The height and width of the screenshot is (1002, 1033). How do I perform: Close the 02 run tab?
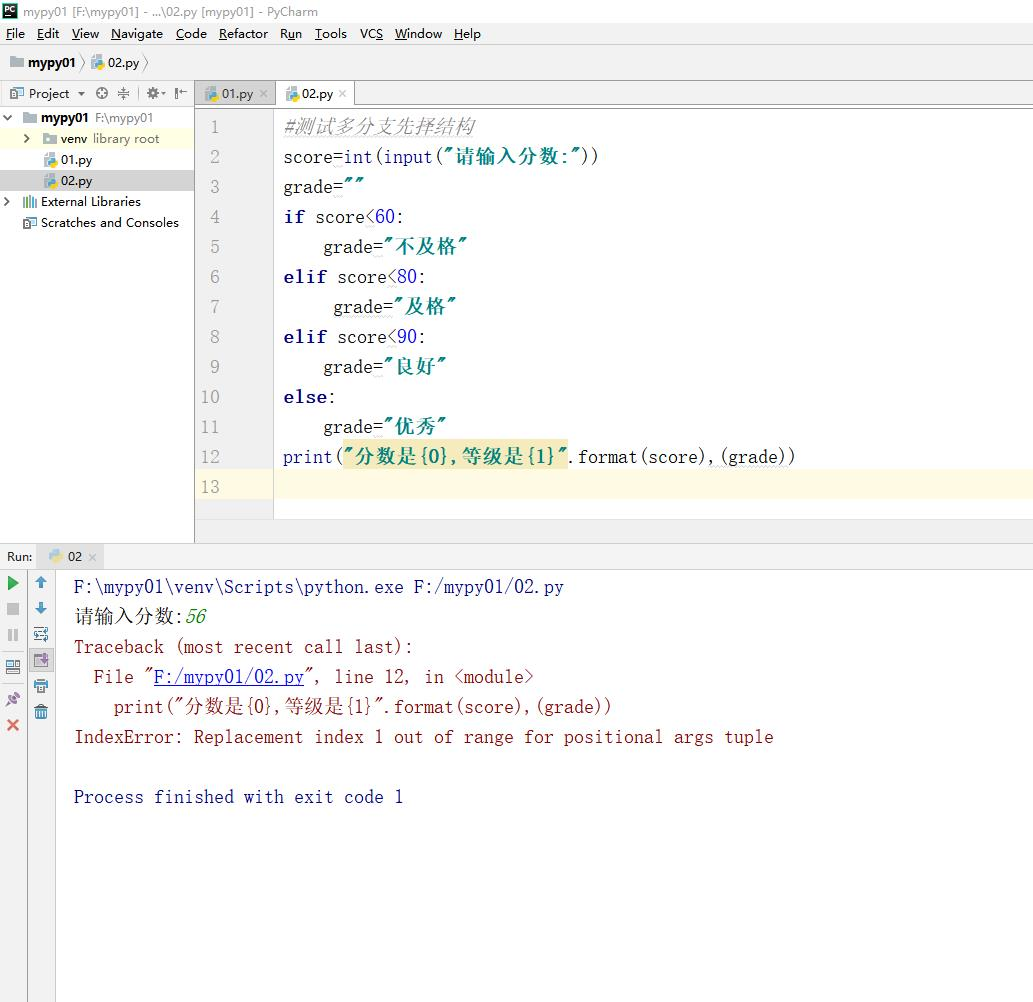pyautogui.click(x=92, y=557)
